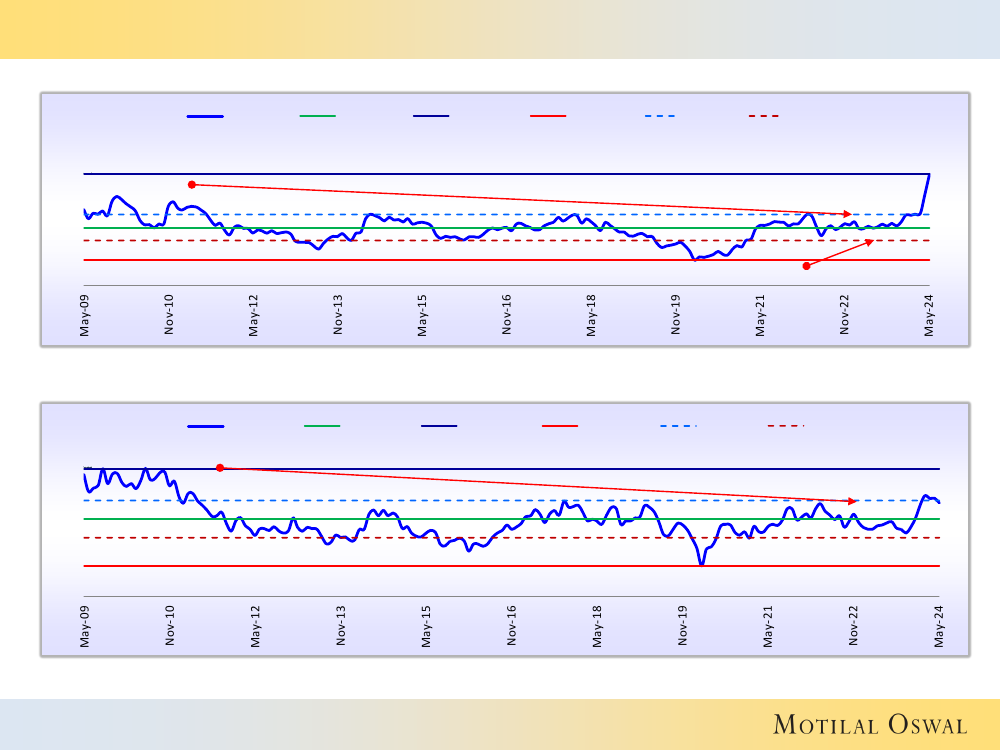Click the red dot on bottom chart's arrow start
The image size is (1000, 750).
(x=220, y=468)
